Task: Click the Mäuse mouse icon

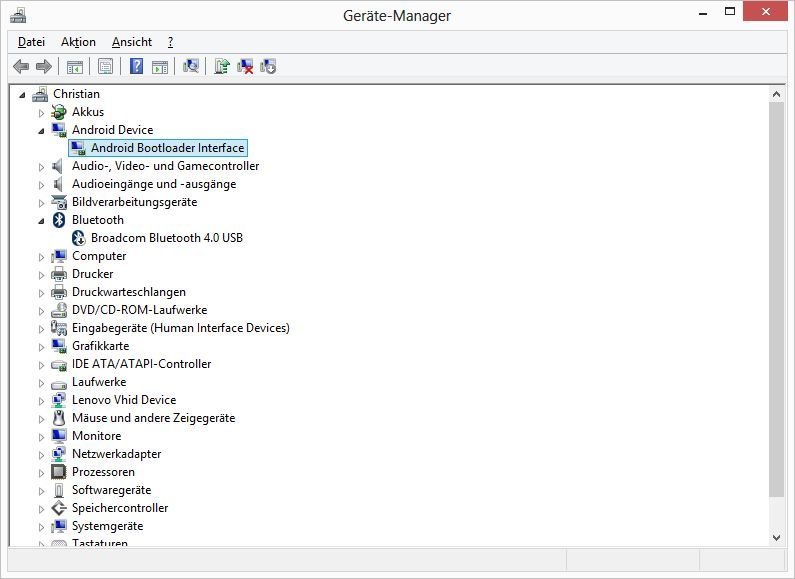Action: (x=59, y=418)
